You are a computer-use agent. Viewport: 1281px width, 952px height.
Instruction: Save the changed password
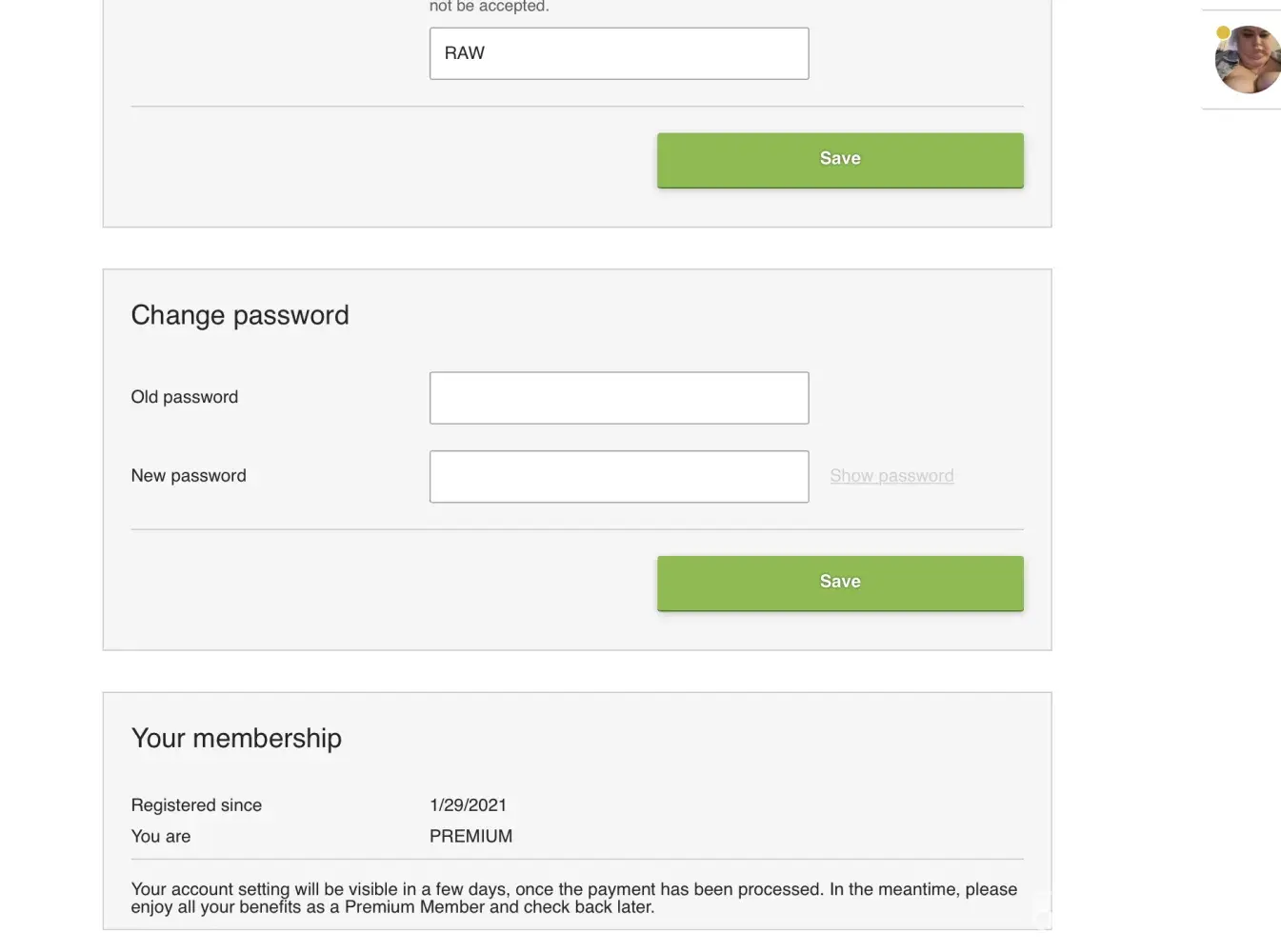[x=840, y=583]
